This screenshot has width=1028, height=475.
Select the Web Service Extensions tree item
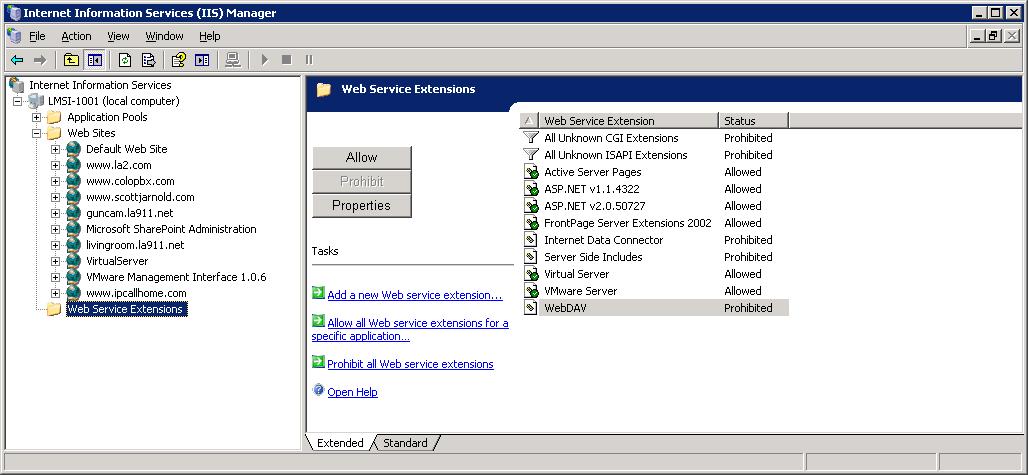(127, 309)
